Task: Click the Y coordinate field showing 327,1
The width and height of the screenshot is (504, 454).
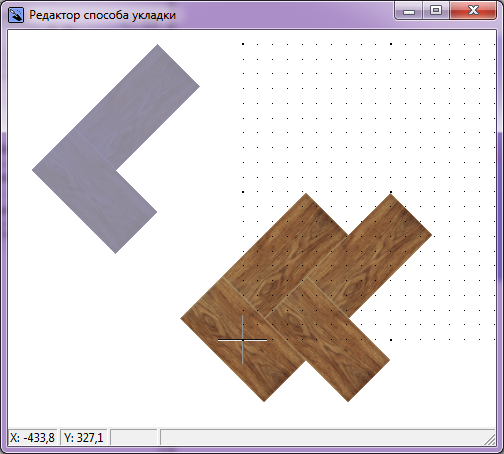Action: point(83,437)
